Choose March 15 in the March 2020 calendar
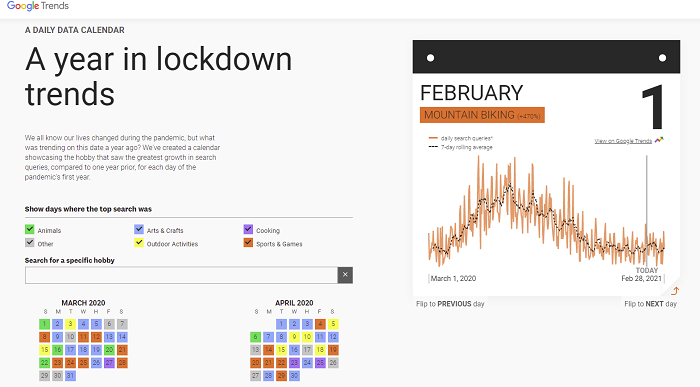The width and height of the screenshot is (700, 387). (x=45, y=350)
